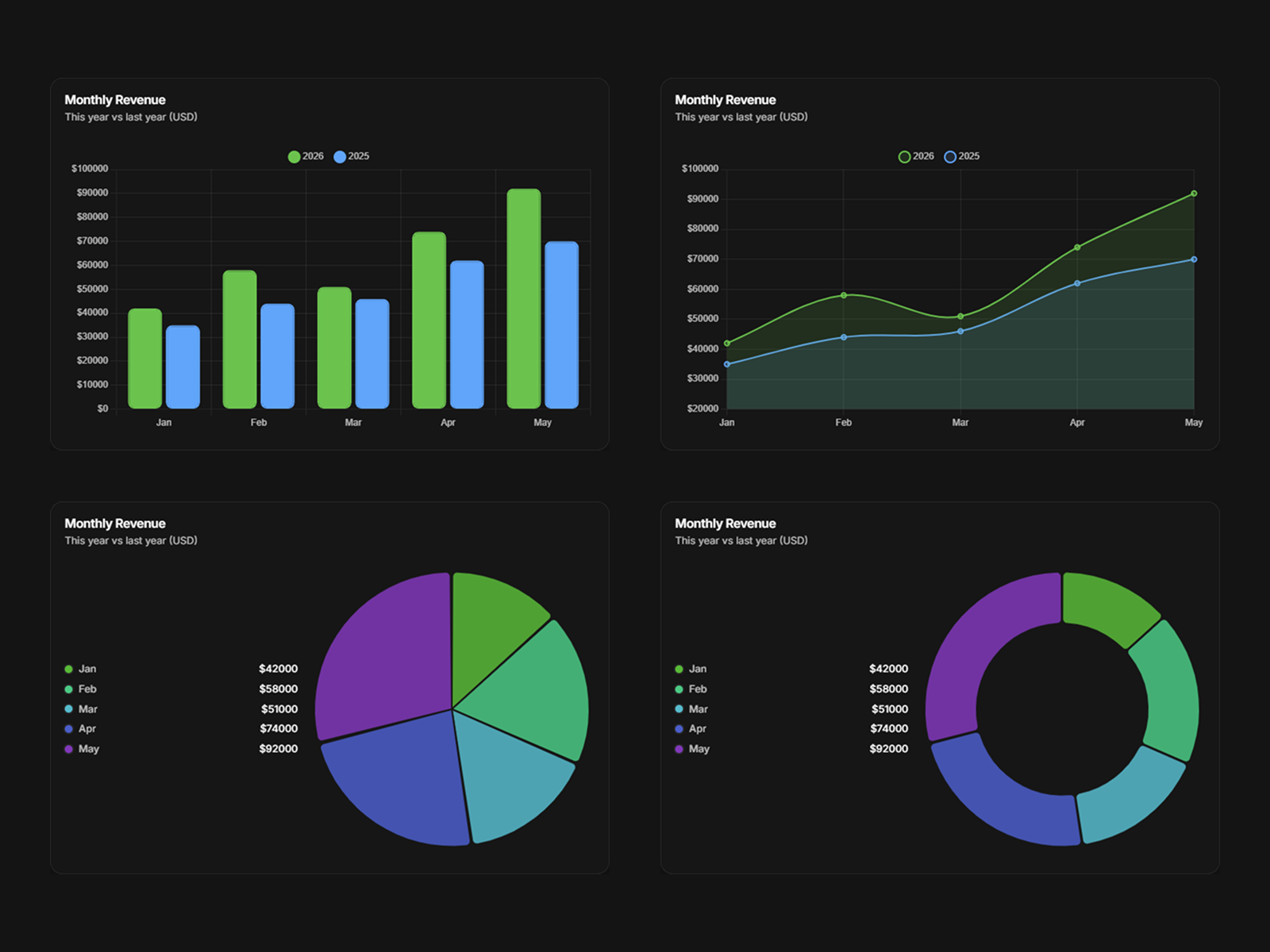The height and width of the screenshot is (952, 1270).
Task: Click the 2025 Feb point on line chart
Action: (844, 337)
